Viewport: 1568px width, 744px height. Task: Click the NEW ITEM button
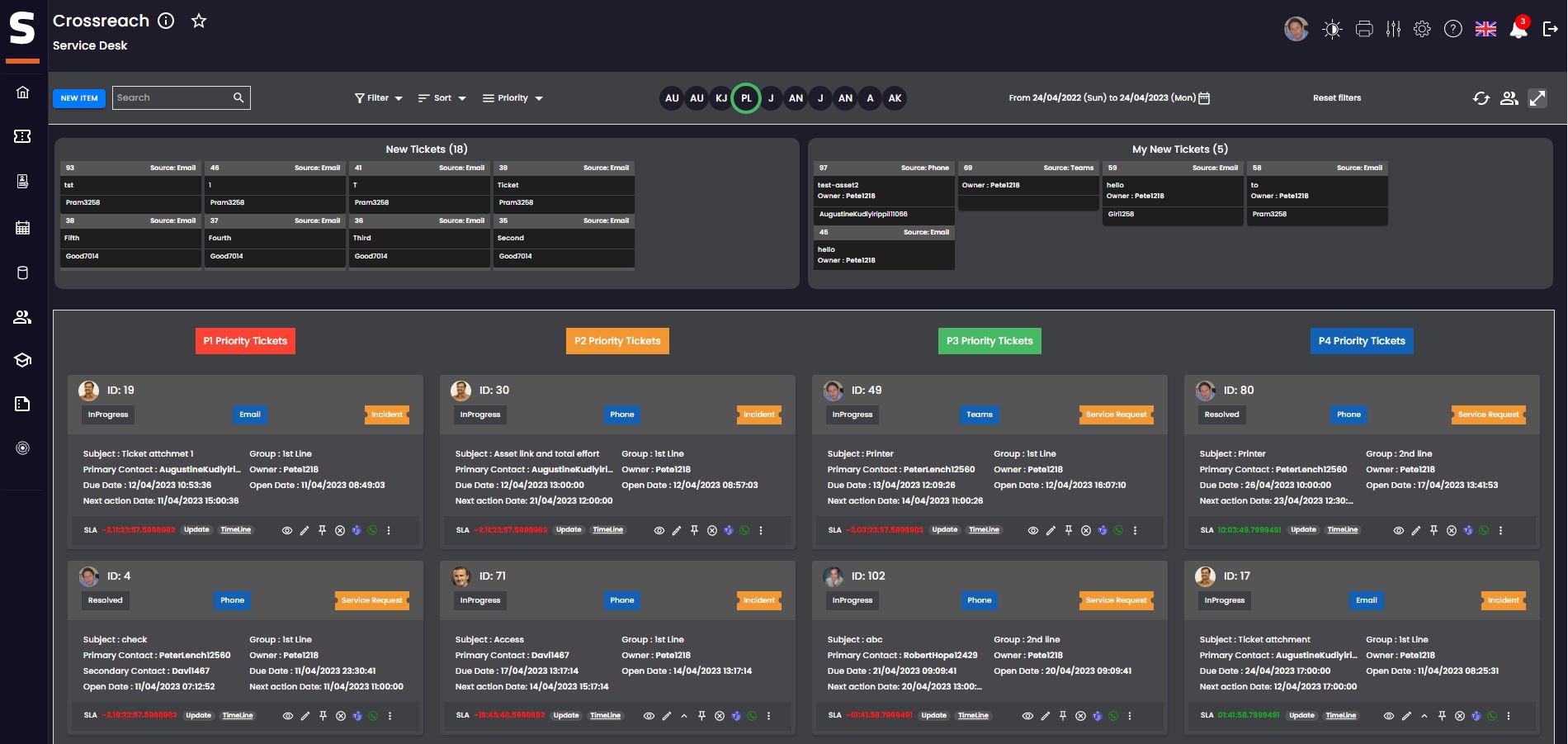click(x=79, y=97)
